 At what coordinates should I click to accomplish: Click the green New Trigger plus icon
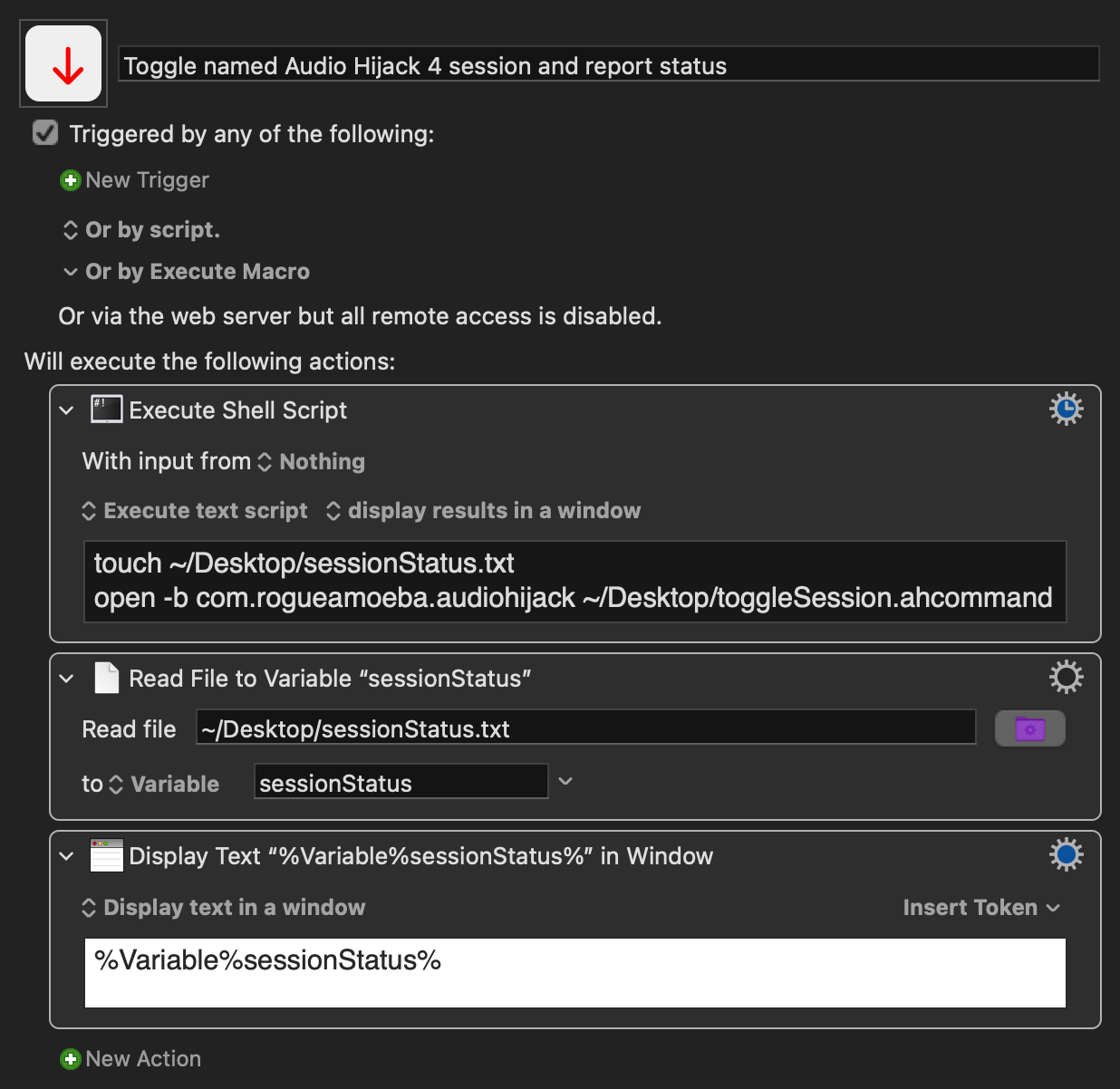coord(70,180)
